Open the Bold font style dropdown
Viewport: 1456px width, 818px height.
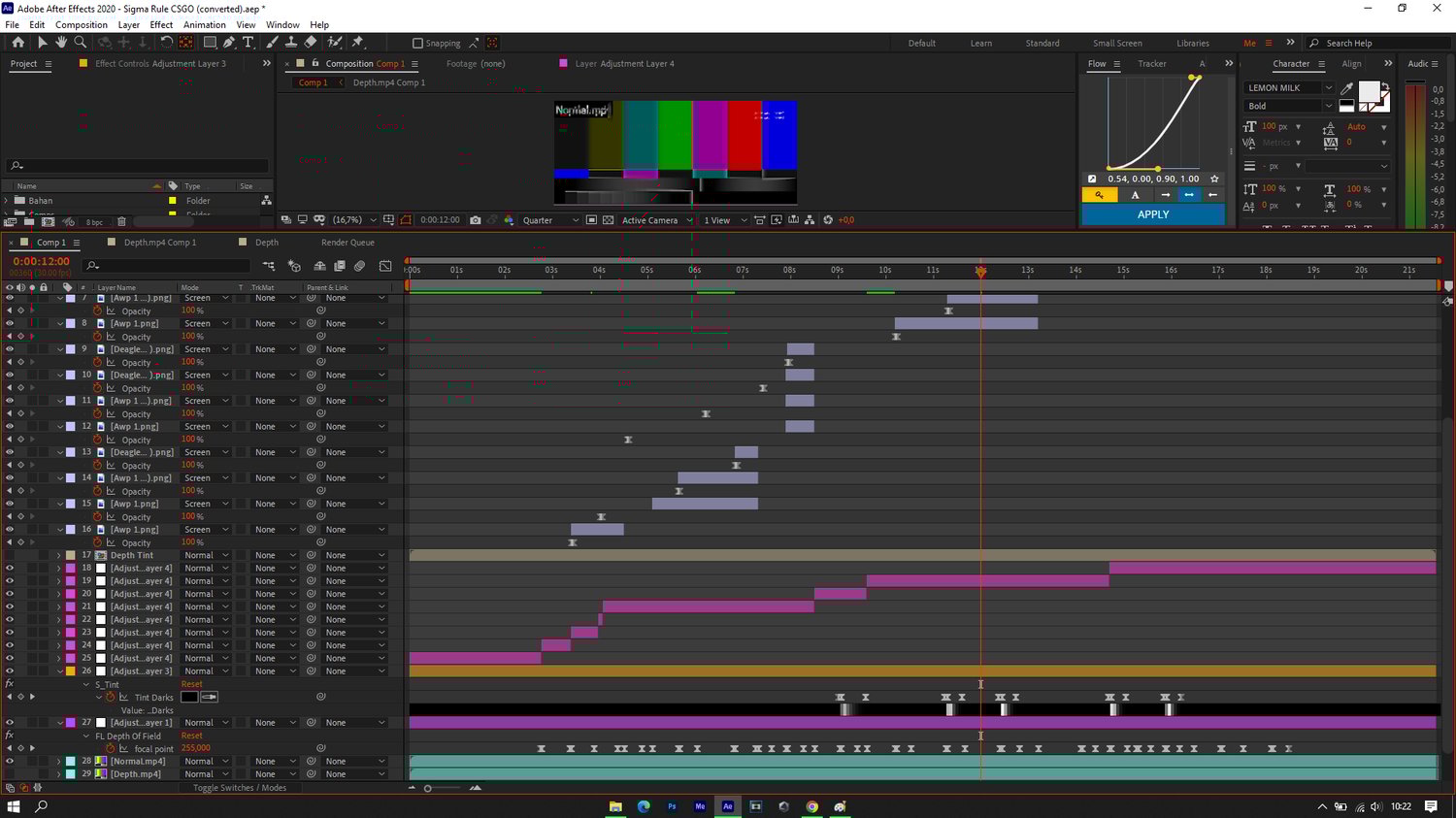[x=1289, y=106]
